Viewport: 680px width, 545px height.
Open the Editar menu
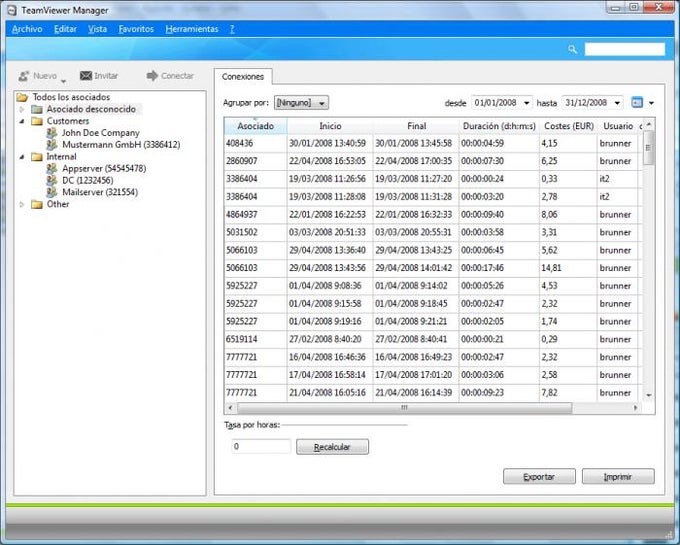pos(65,29)
